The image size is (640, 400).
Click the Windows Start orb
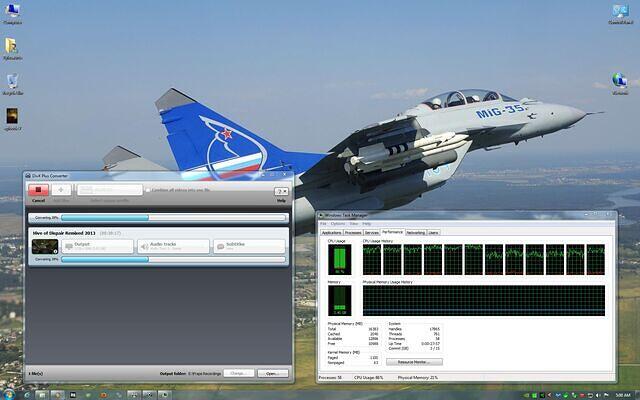[x=8, y=393]
